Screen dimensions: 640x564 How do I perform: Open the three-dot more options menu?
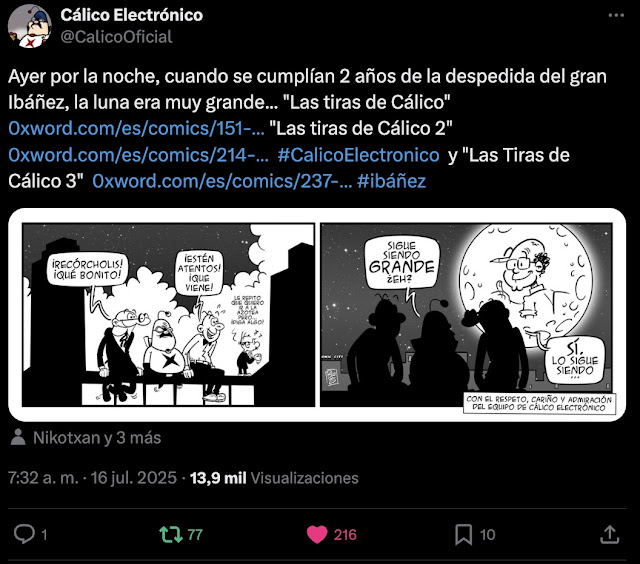(616, 16)
